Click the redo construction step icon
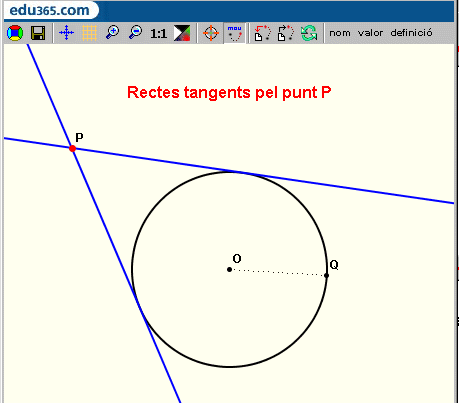The image size is (459, 403). [x=286, y=33]
